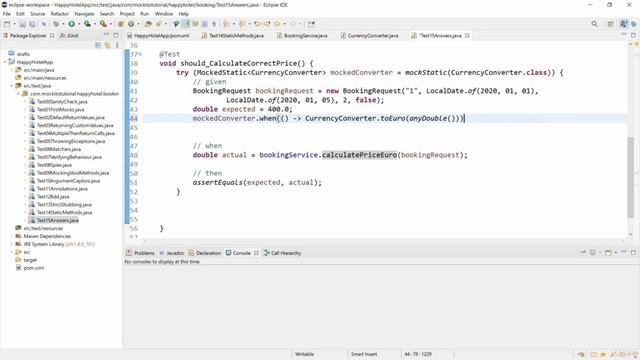Switch to HappyHotelApp/pom.xml editor tab
Image resolution: width=640 pixels, height=360 pixels.
coord(158,36)
